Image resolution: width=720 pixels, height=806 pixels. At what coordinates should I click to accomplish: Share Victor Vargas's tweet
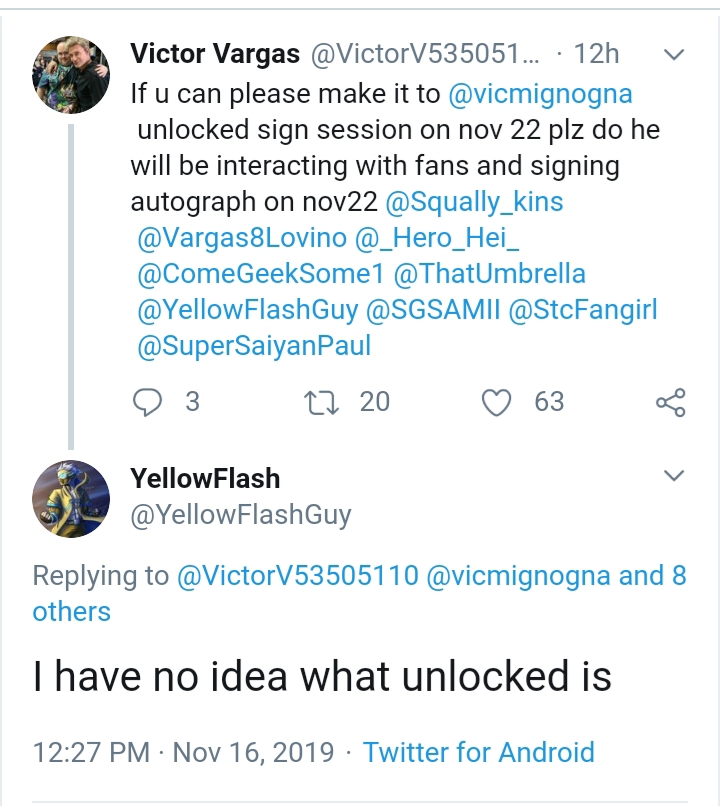671,402
